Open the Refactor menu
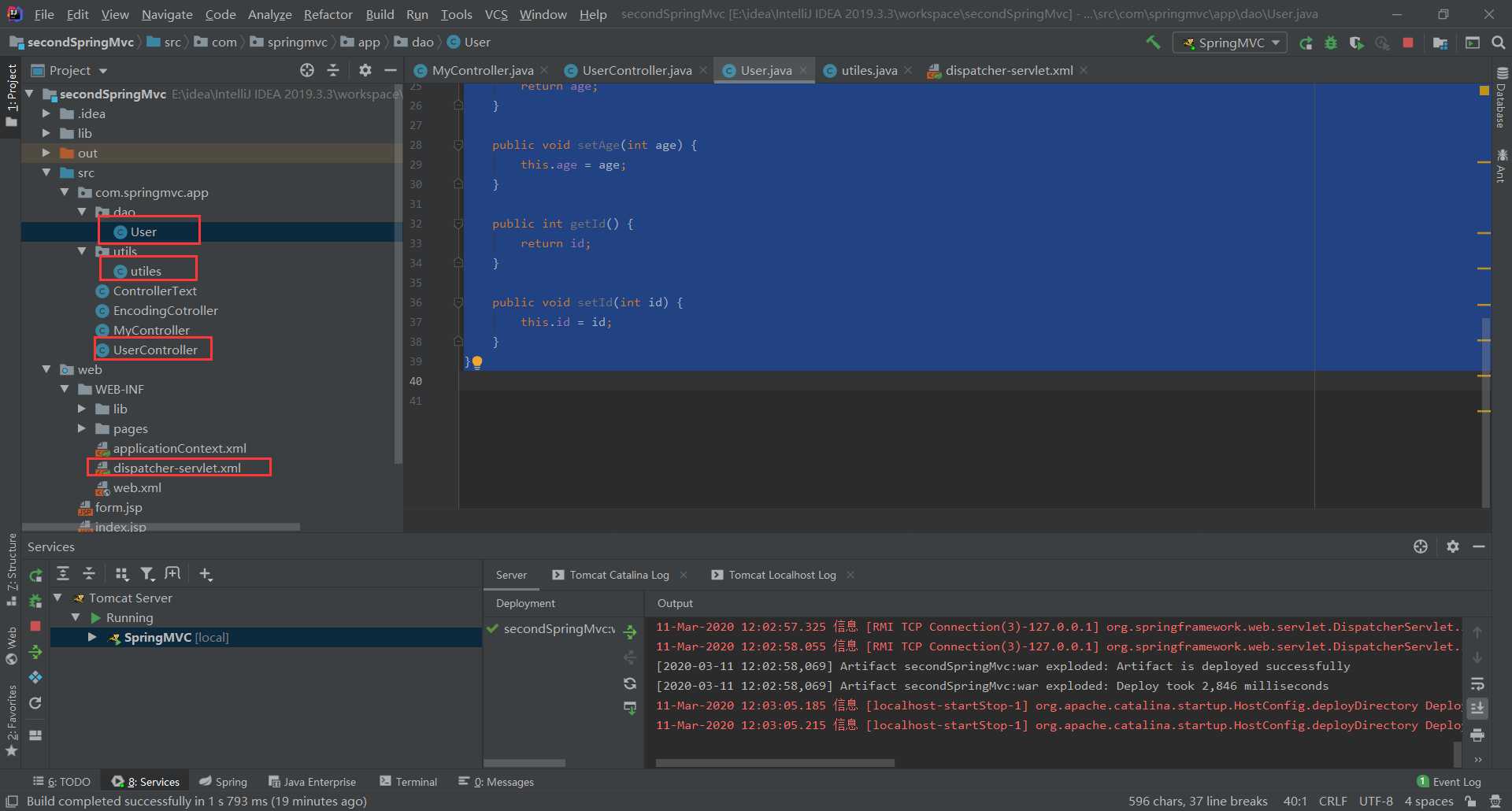This screenshot has width=1512, height=811. 328,14
